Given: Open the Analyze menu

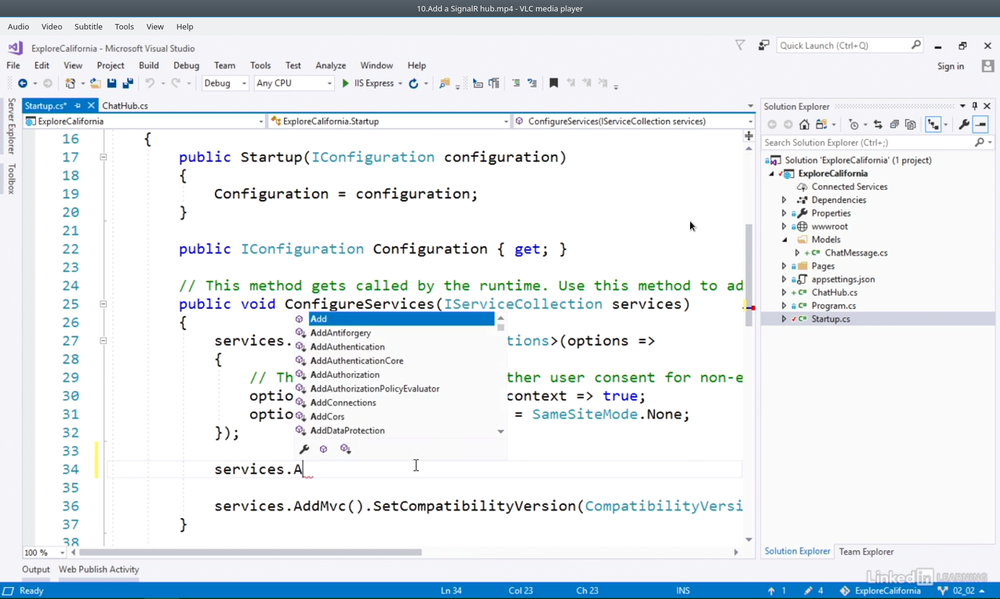Looking at the screenshot, I should pyautogui.click(x=330, y=66).
